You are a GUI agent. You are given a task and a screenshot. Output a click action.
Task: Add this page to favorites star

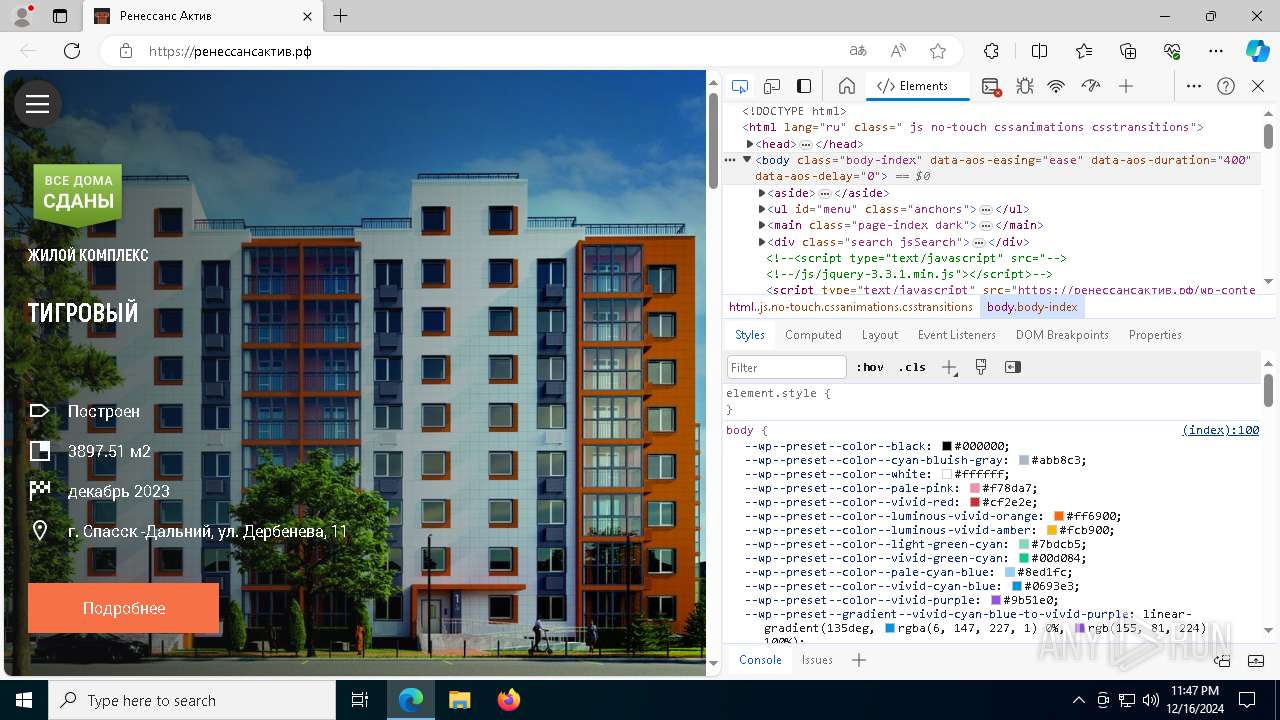coord(938,51)
